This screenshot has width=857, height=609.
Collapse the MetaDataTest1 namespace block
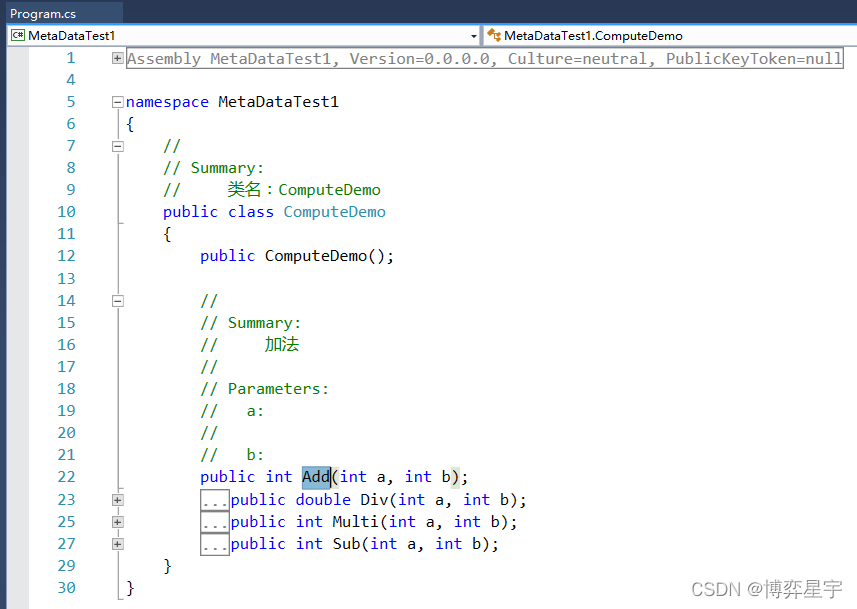click(x=118, y=102)
